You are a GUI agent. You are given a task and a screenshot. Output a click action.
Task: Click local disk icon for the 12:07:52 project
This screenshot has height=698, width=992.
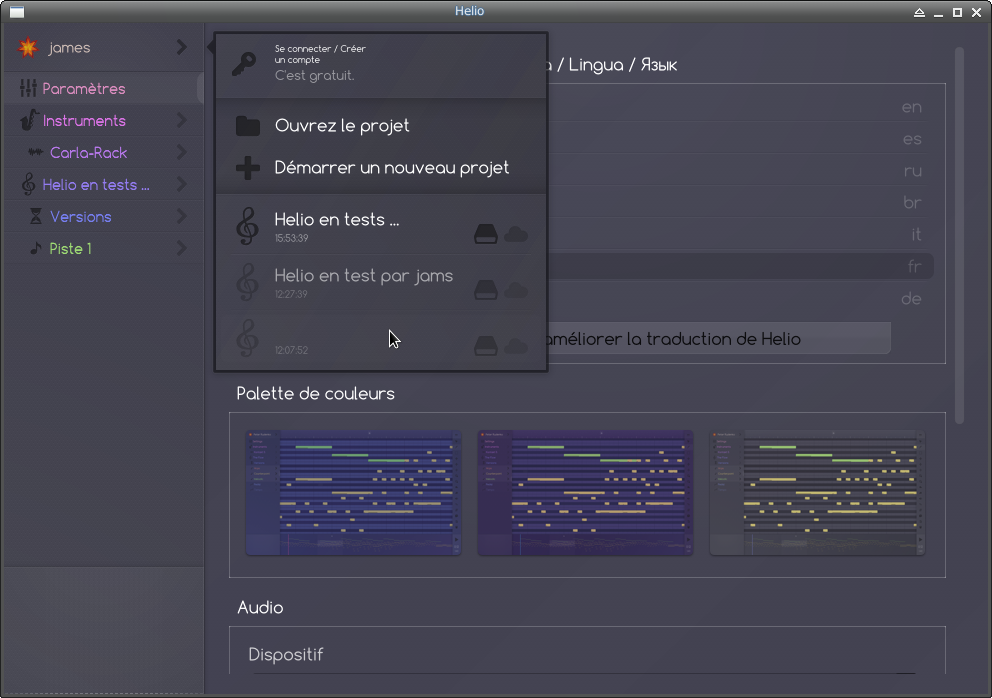486,346
